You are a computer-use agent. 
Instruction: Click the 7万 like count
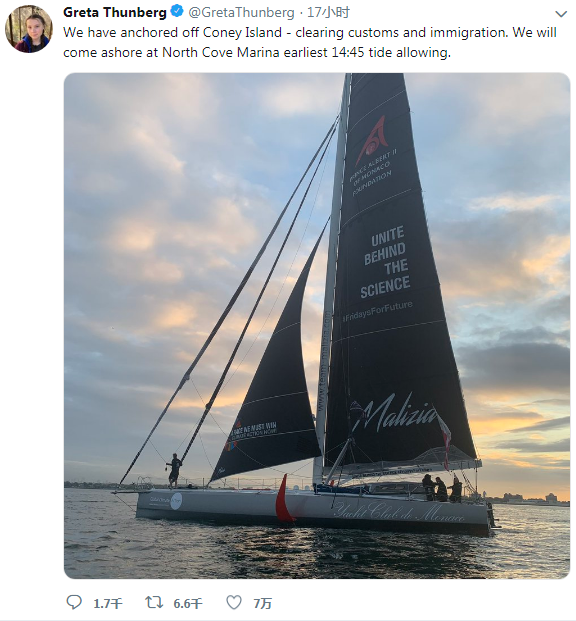(262, 604)
